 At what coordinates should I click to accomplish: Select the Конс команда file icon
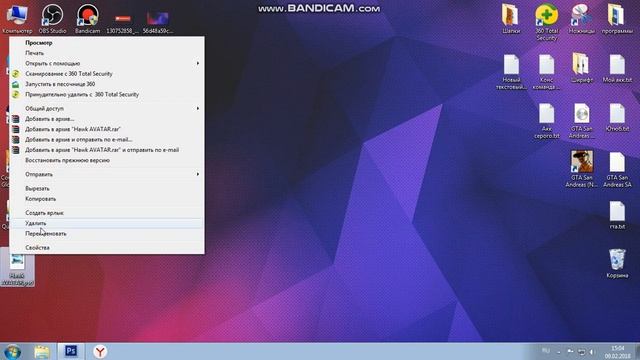547,72
